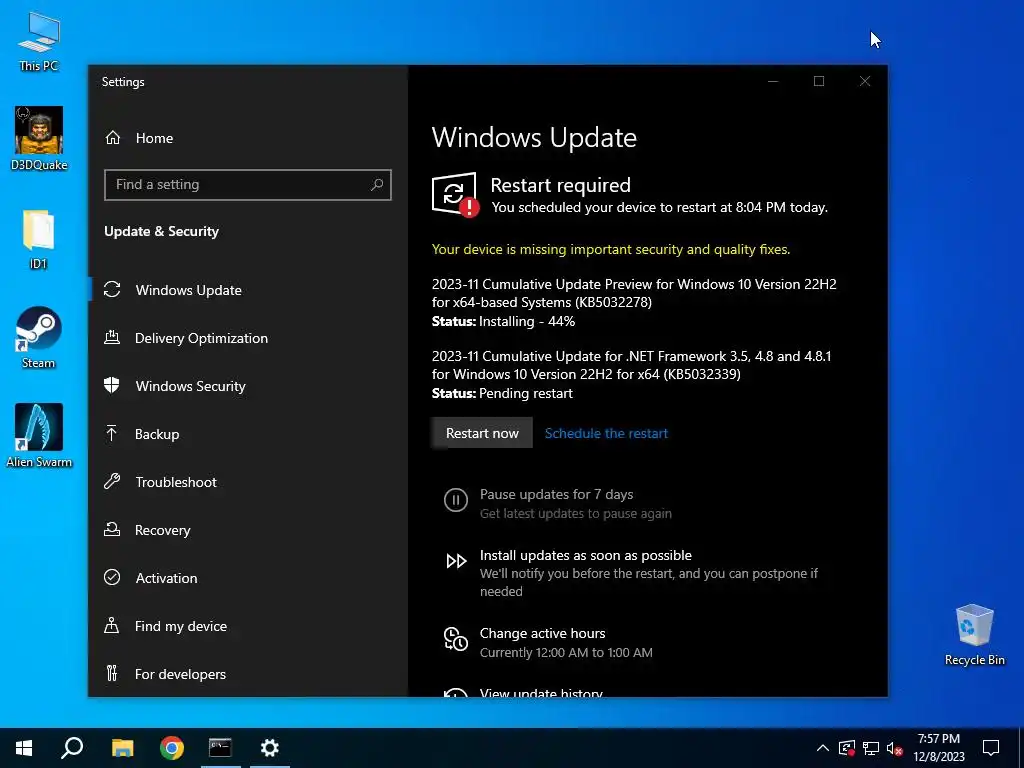This screenshot has width=1024, height=768.
Task: Click the Update & Security heading
Action: click(161, 231)
